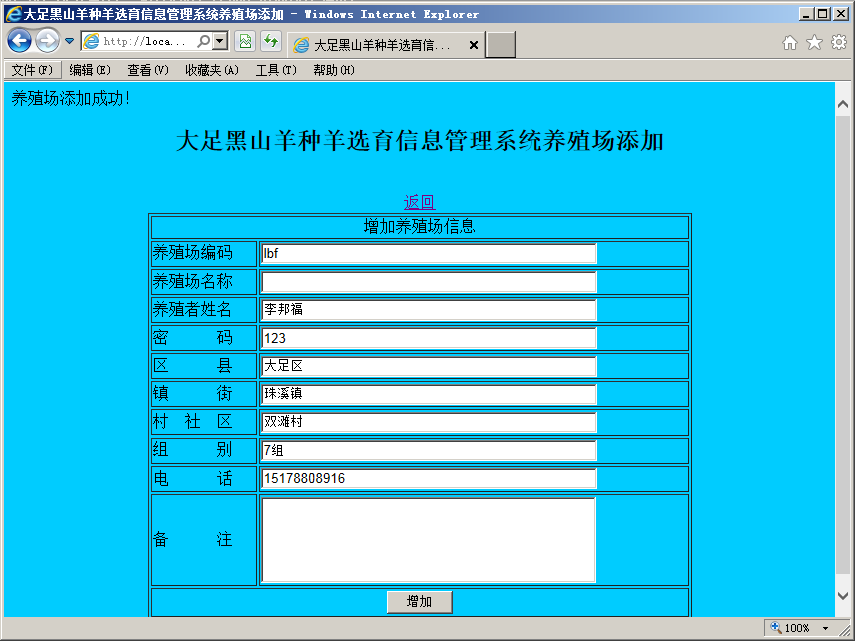The image size is (855, 641).
Task: Click the address bar URL field
Action: (x=146, y=41)
